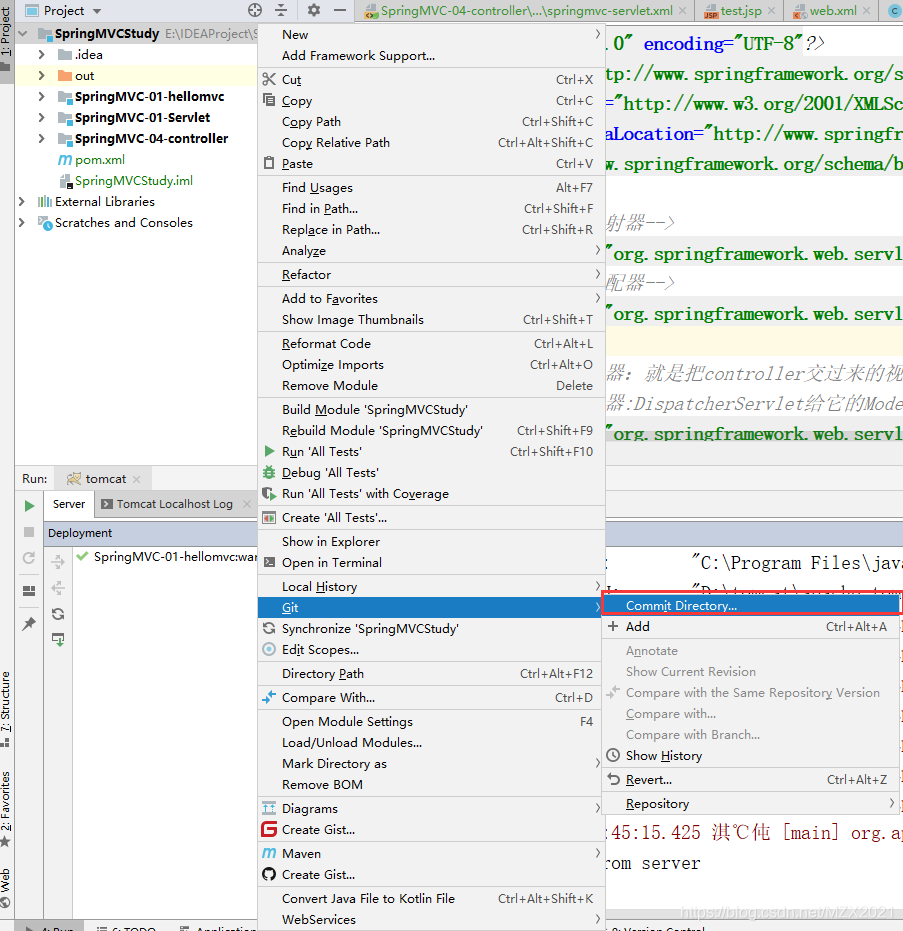Screen dimensions: 903x931
Task: Select Reformat Code
Action: 431,343
